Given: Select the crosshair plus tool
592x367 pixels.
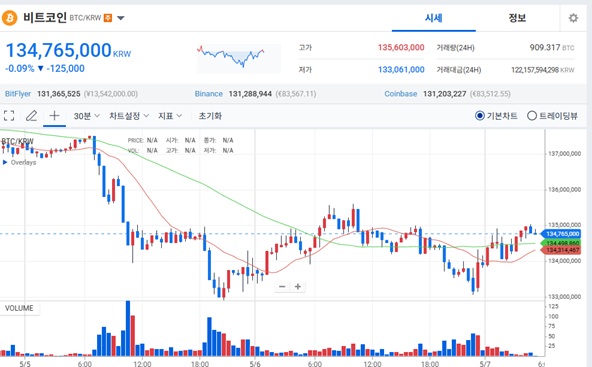Looking at the screenshot, I should (x=54, y=116).
